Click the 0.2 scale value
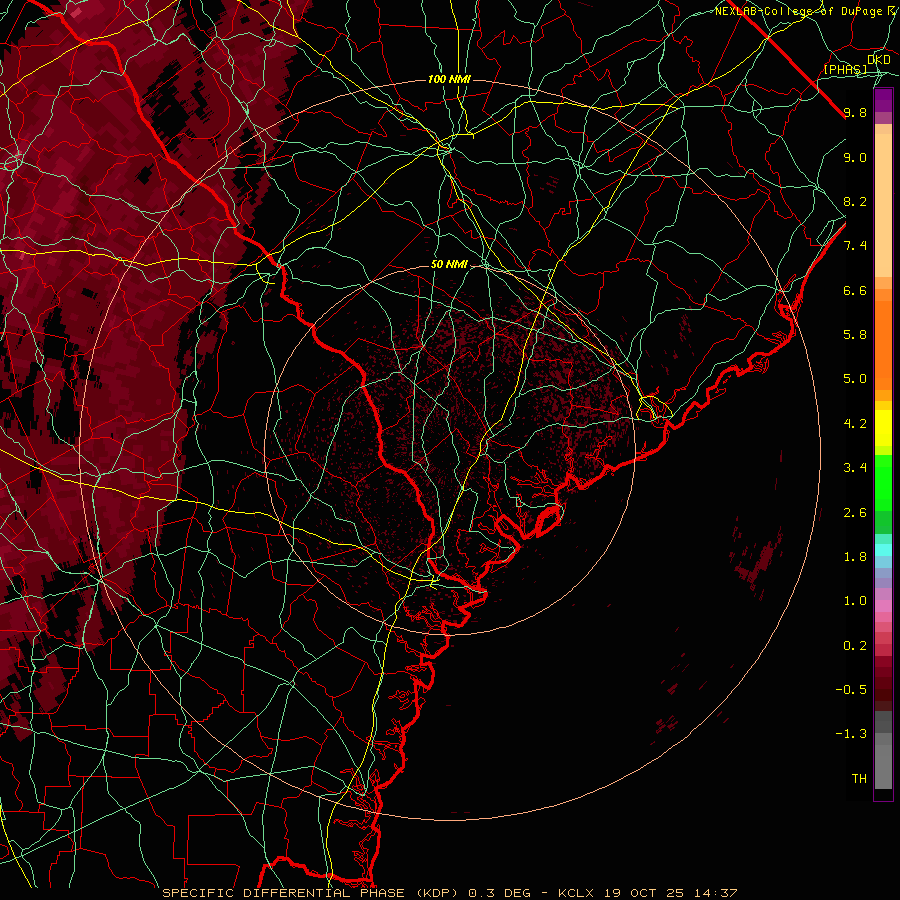 tap(855, 646)
